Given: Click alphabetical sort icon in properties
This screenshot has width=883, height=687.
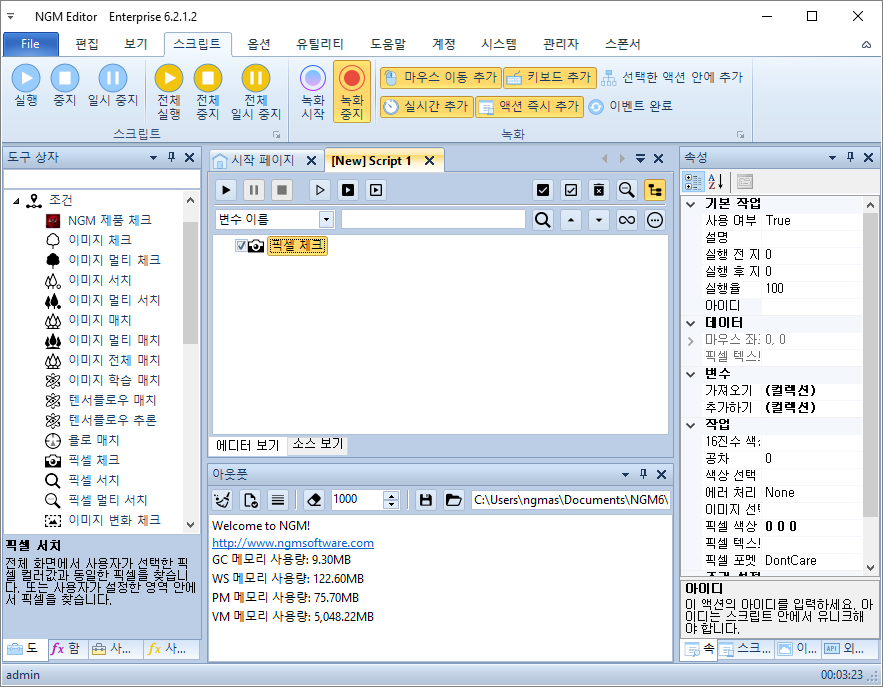Looking at the screenshot, I should (x=716, y=182).
